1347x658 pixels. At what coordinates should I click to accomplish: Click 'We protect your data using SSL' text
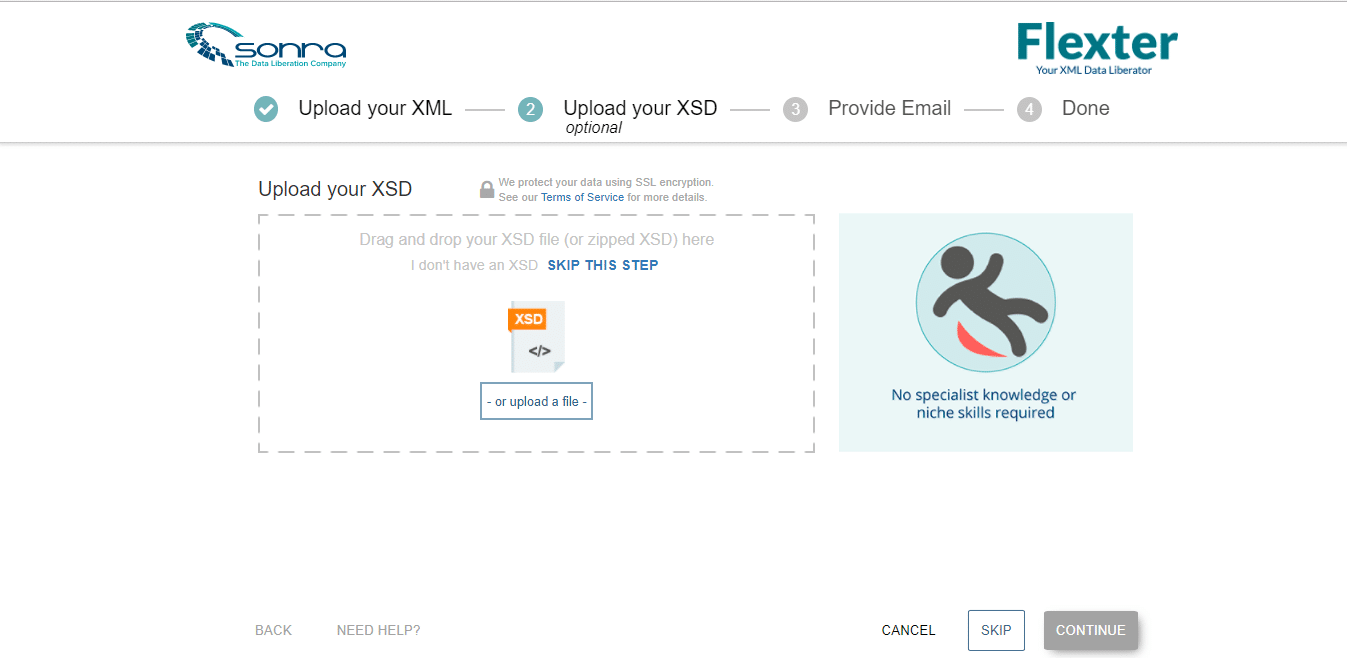coord(606,182)
